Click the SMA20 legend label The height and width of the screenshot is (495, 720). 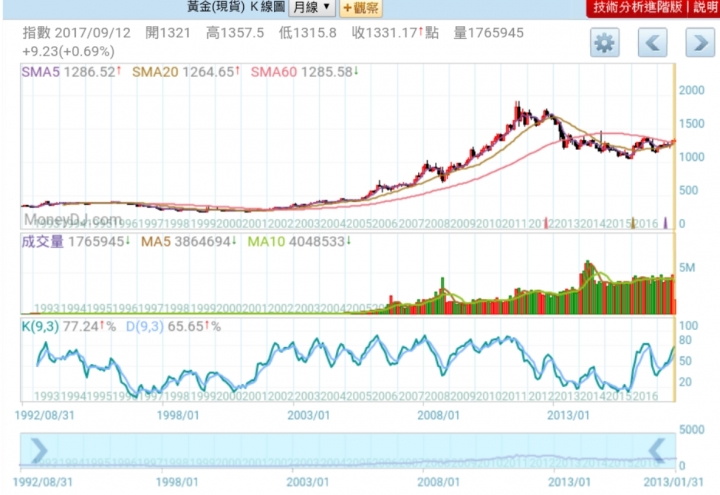tap(155, 72)
